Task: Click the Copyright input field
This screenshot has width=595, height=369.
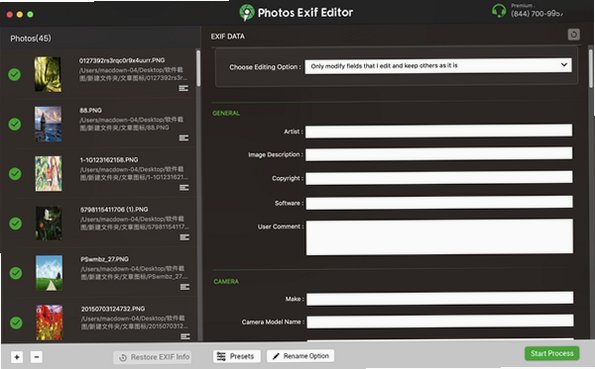Action: (439, 178)
